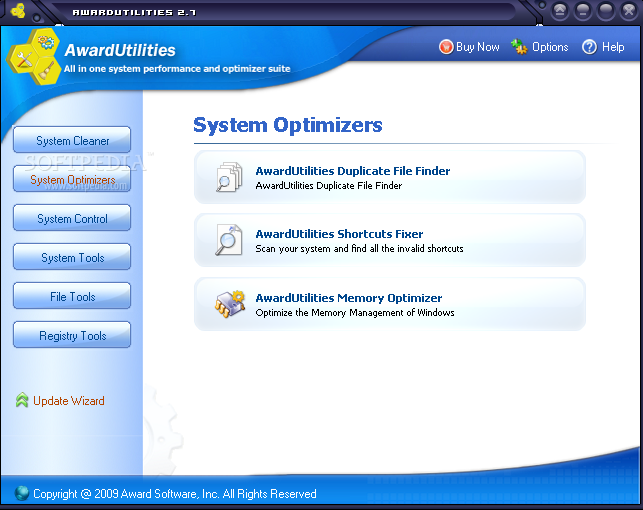
Task: Click the roll-up arrow button in title bar
Action: coord(560,11)
